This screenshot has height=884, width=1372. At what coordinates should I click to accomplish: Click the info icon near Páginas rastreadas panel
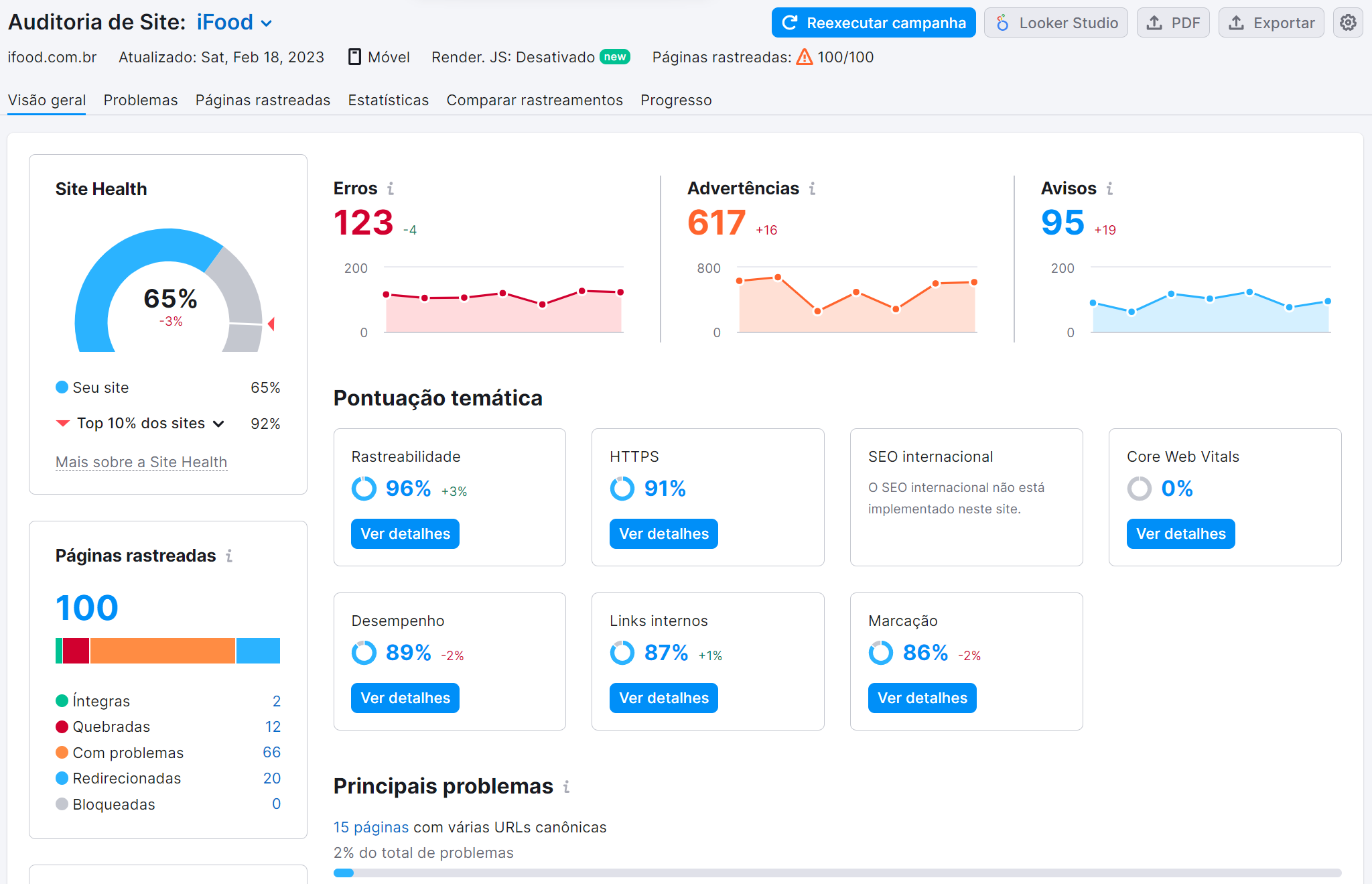(x=230, y=556)
